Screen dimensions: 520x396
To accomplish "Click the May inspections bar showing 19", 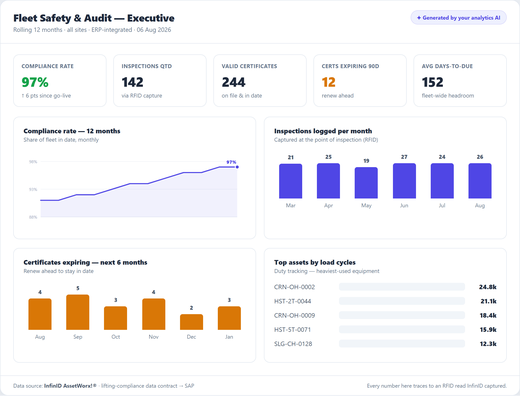I will 366,183.
